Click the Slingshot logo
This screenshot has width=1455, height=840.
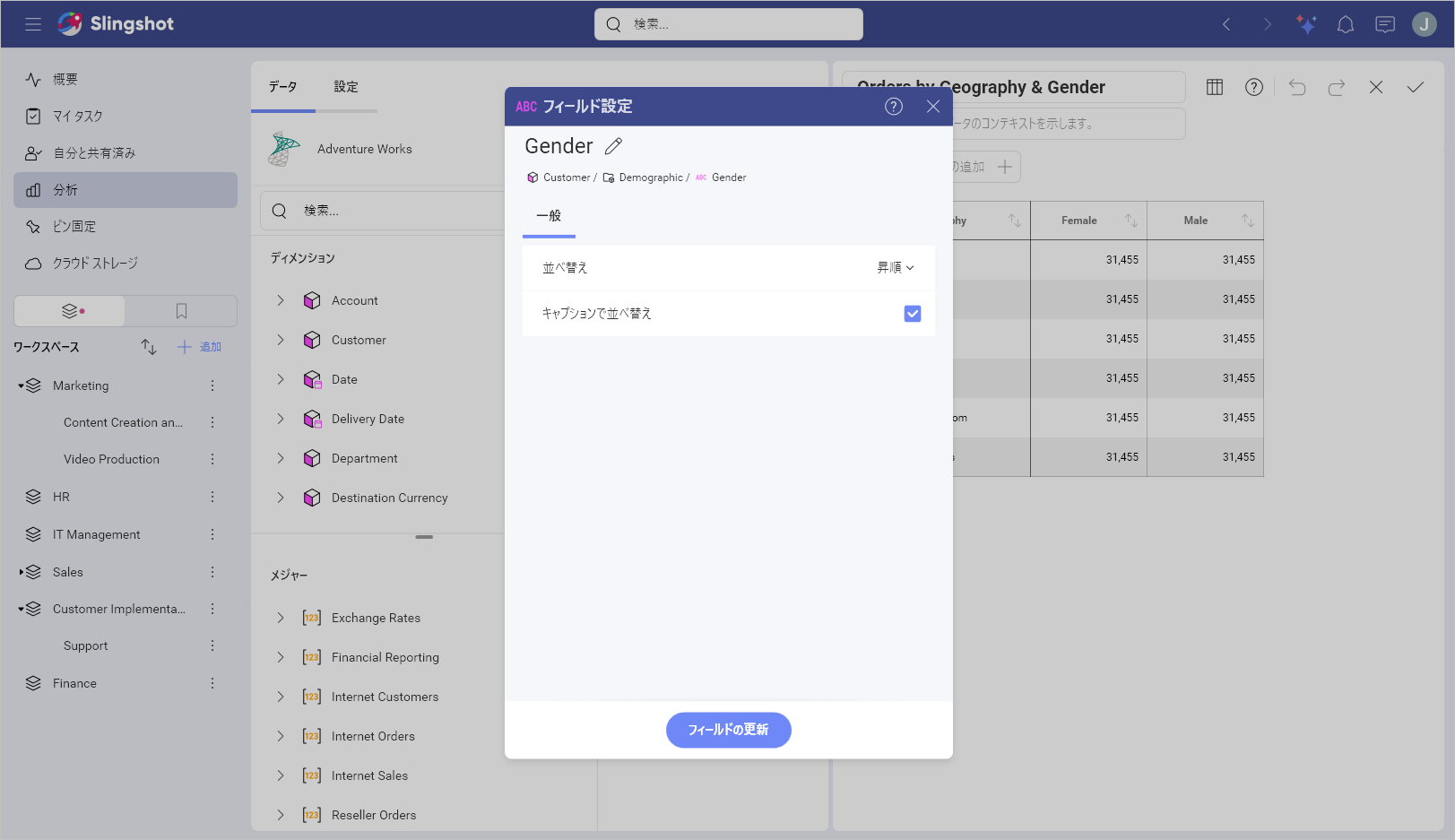pyautogui.click(x=117, y=24)
